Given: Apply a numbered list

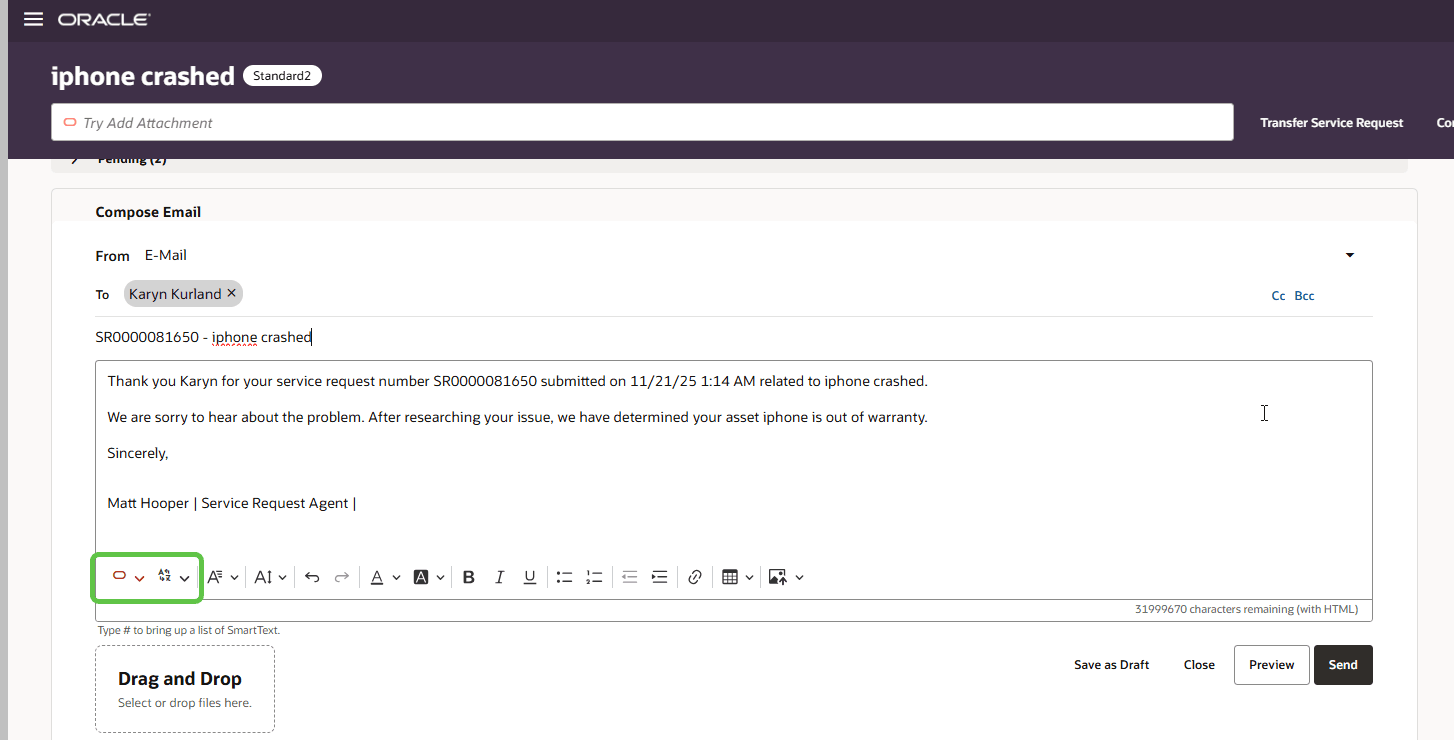Looking at the screenshot, I should (x=594, y=577).
